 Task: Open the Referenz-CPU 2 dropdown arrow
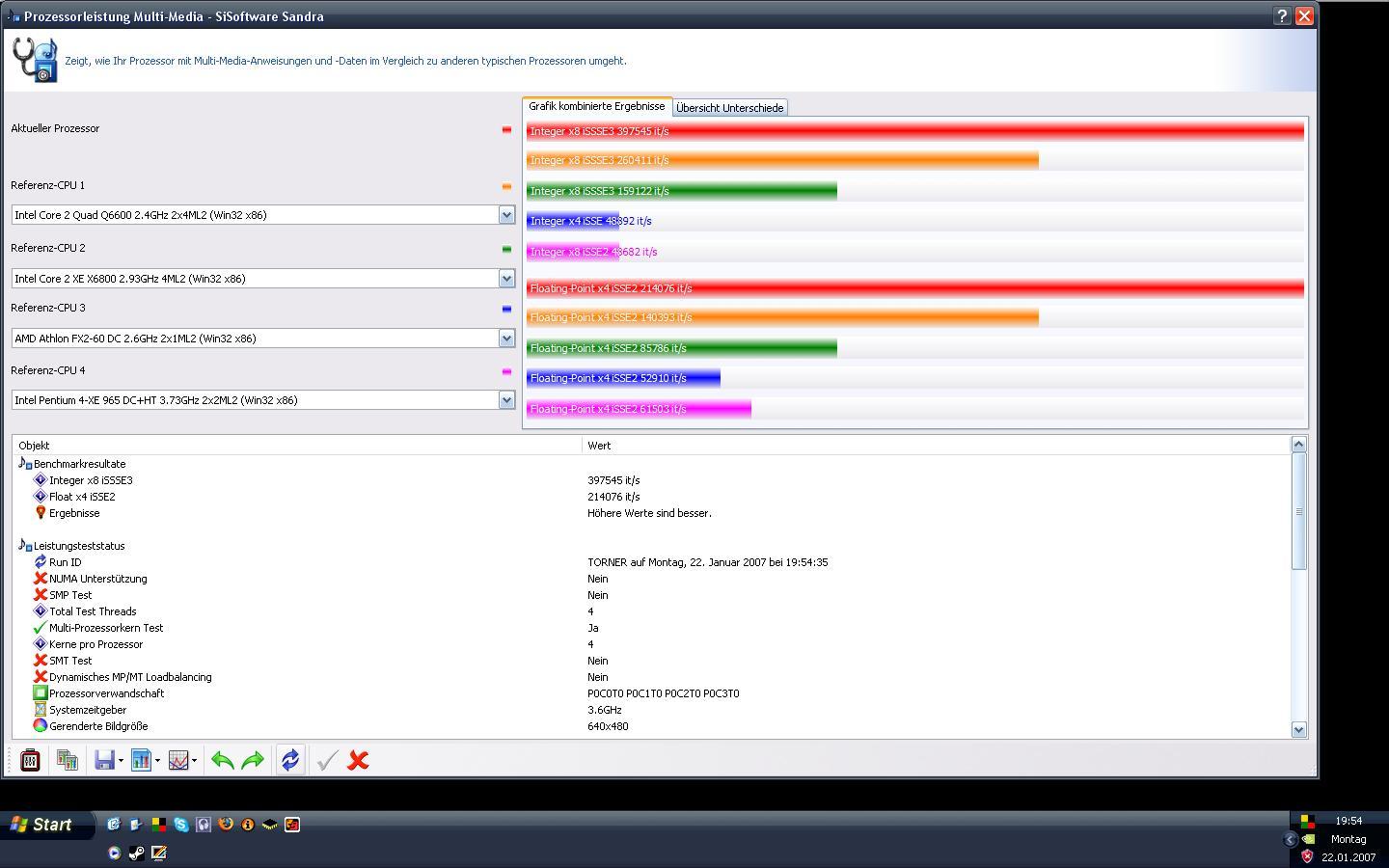(x=506, y=279)
